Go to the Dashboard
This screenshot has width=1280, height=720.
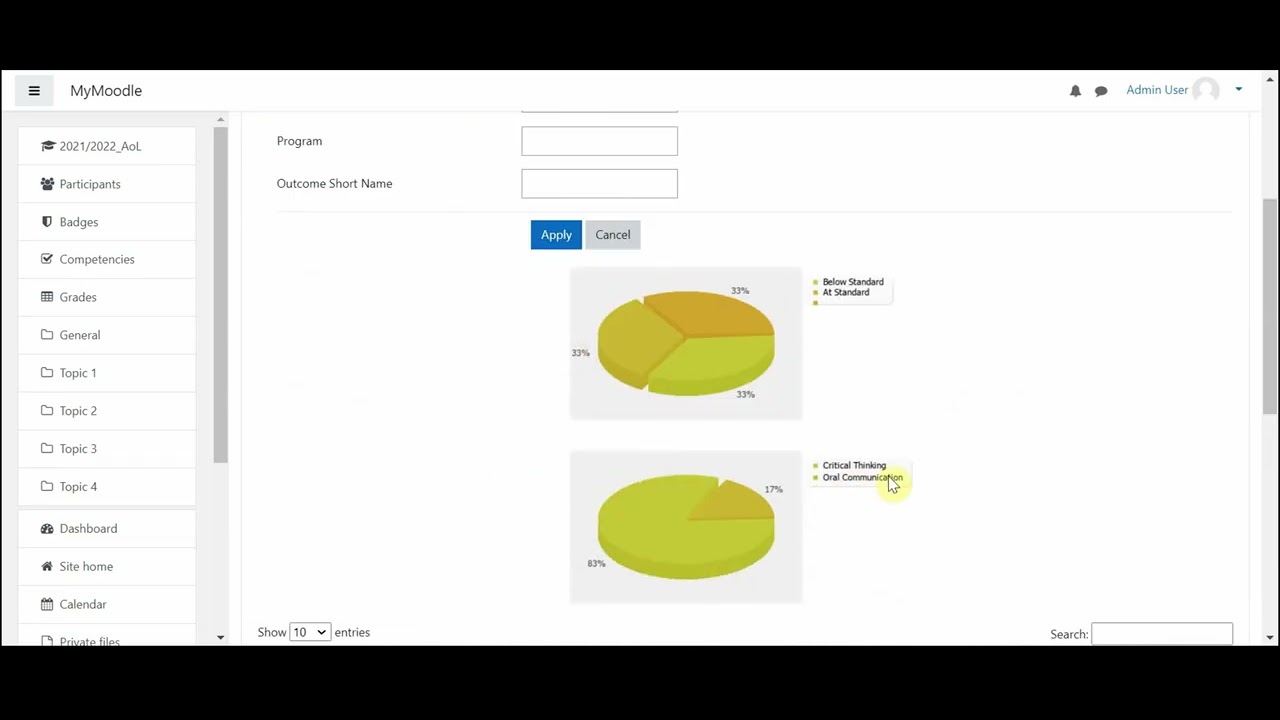(88, 529)
